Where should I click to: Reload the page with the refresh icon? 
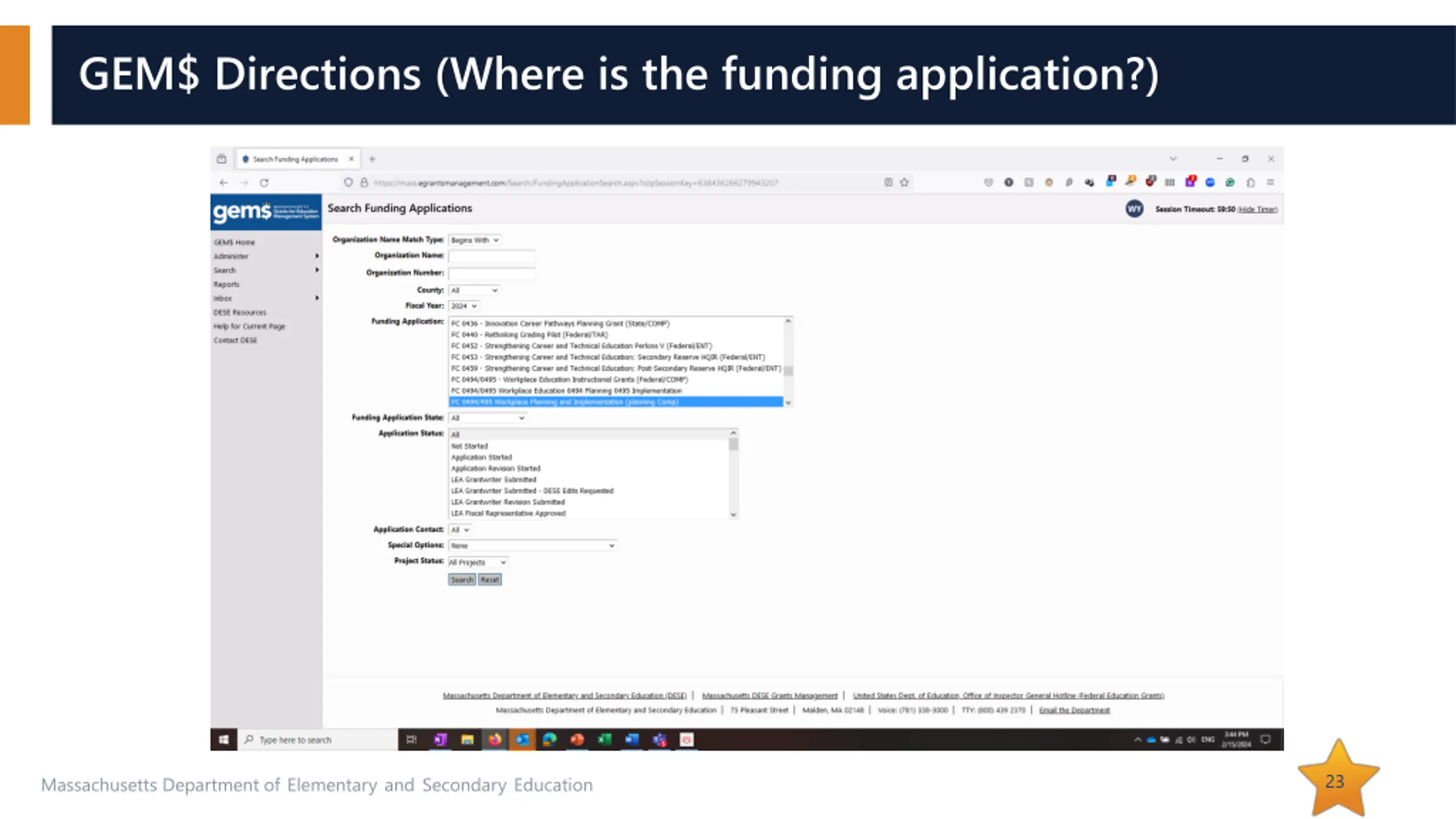[264, 183]
